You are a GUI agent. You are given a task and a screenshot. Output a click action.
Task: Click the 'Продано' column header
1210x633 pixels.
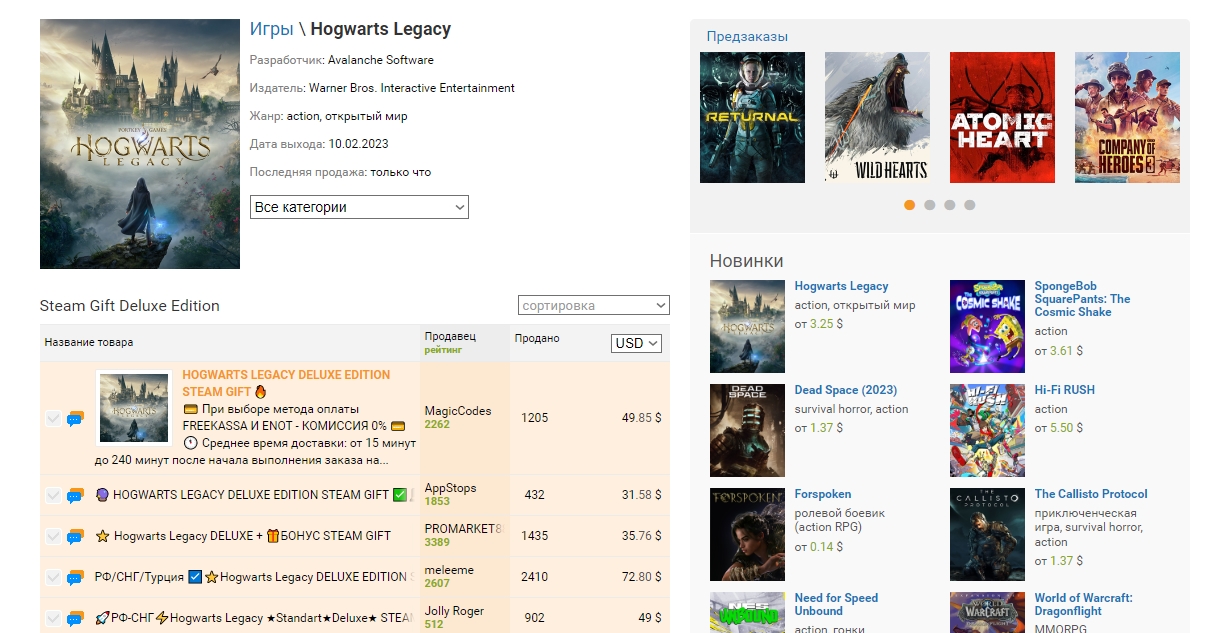(x=537, y=339)
